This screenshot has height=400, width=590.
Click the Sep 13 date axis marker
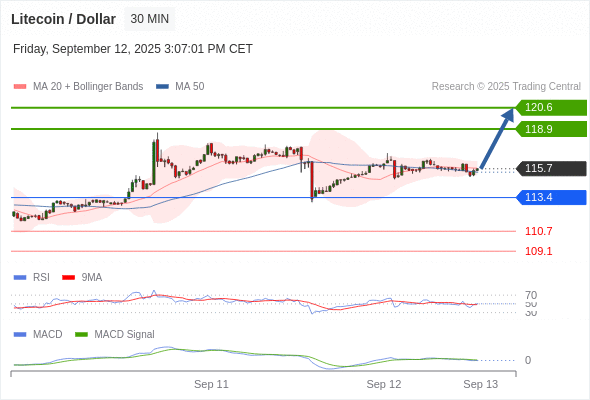click(481, 384)
